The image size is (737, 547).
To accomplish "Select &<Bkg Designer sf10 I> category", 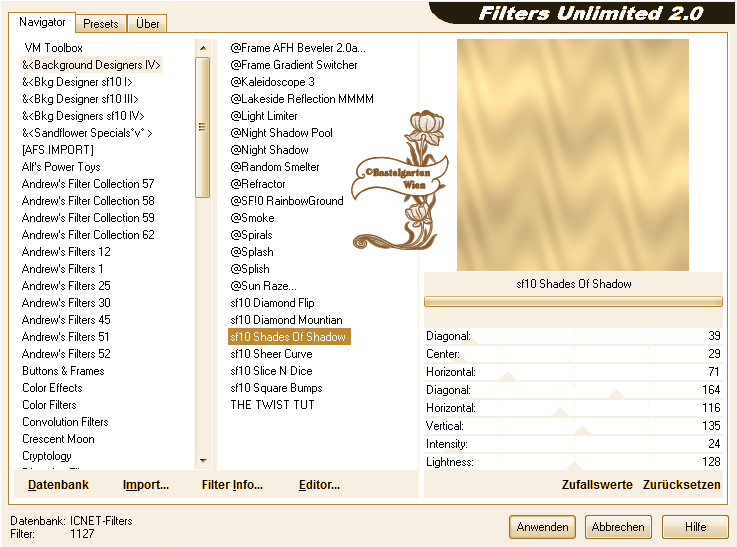I will 77,82.
